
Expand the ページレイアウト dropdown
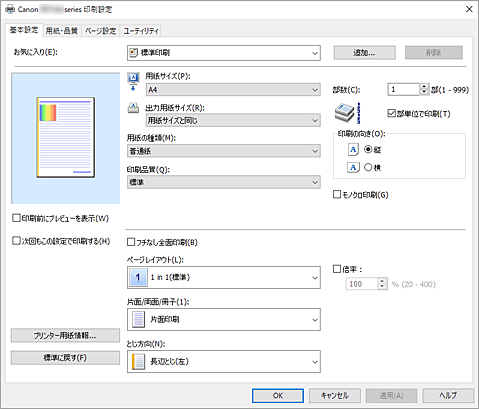(x=224, y=277)
